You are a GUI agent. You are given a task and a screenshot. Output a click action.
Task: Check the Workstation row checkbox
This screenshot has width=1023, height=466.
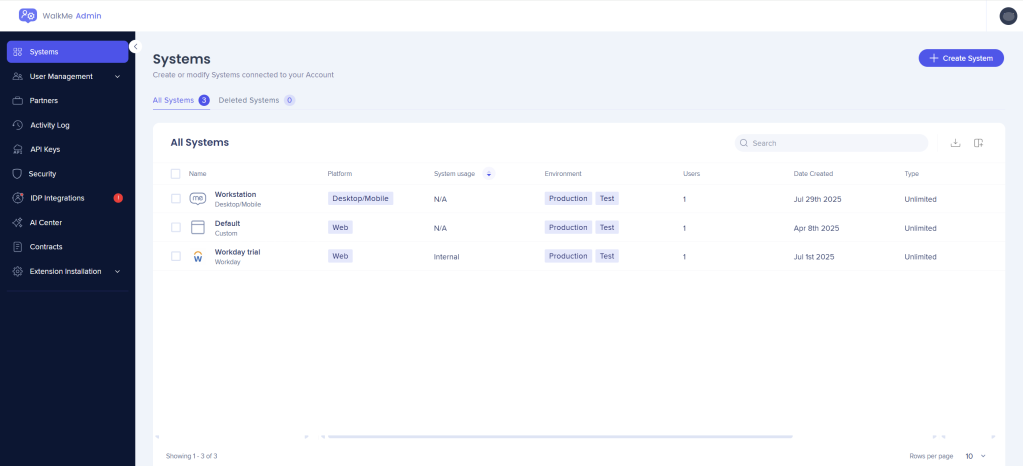pos(176,199)
